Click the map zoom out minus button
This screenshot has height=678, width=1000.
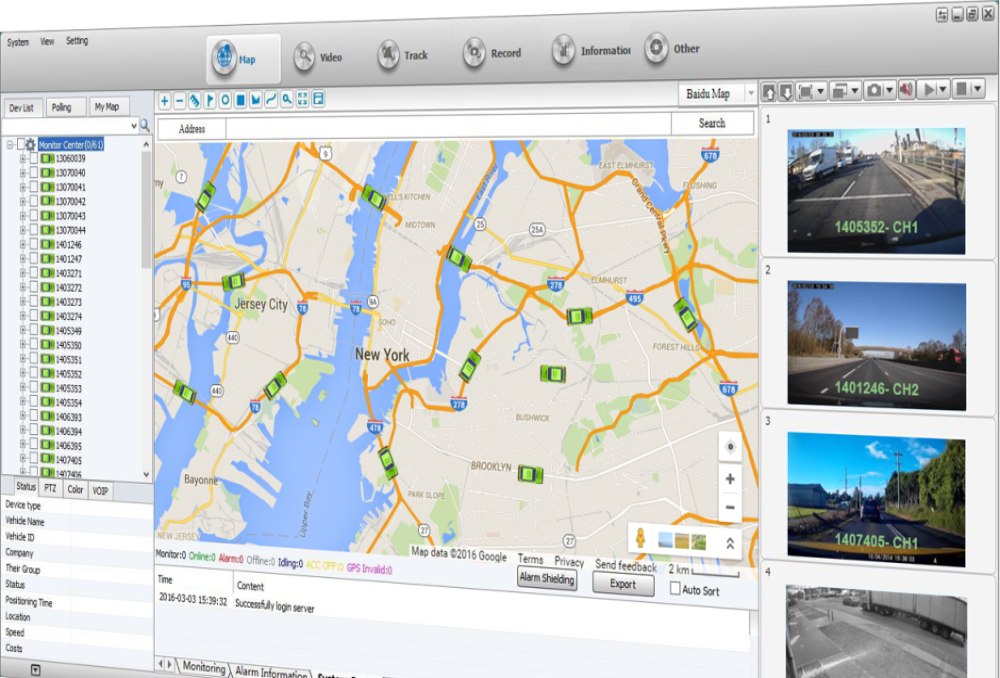730,508
